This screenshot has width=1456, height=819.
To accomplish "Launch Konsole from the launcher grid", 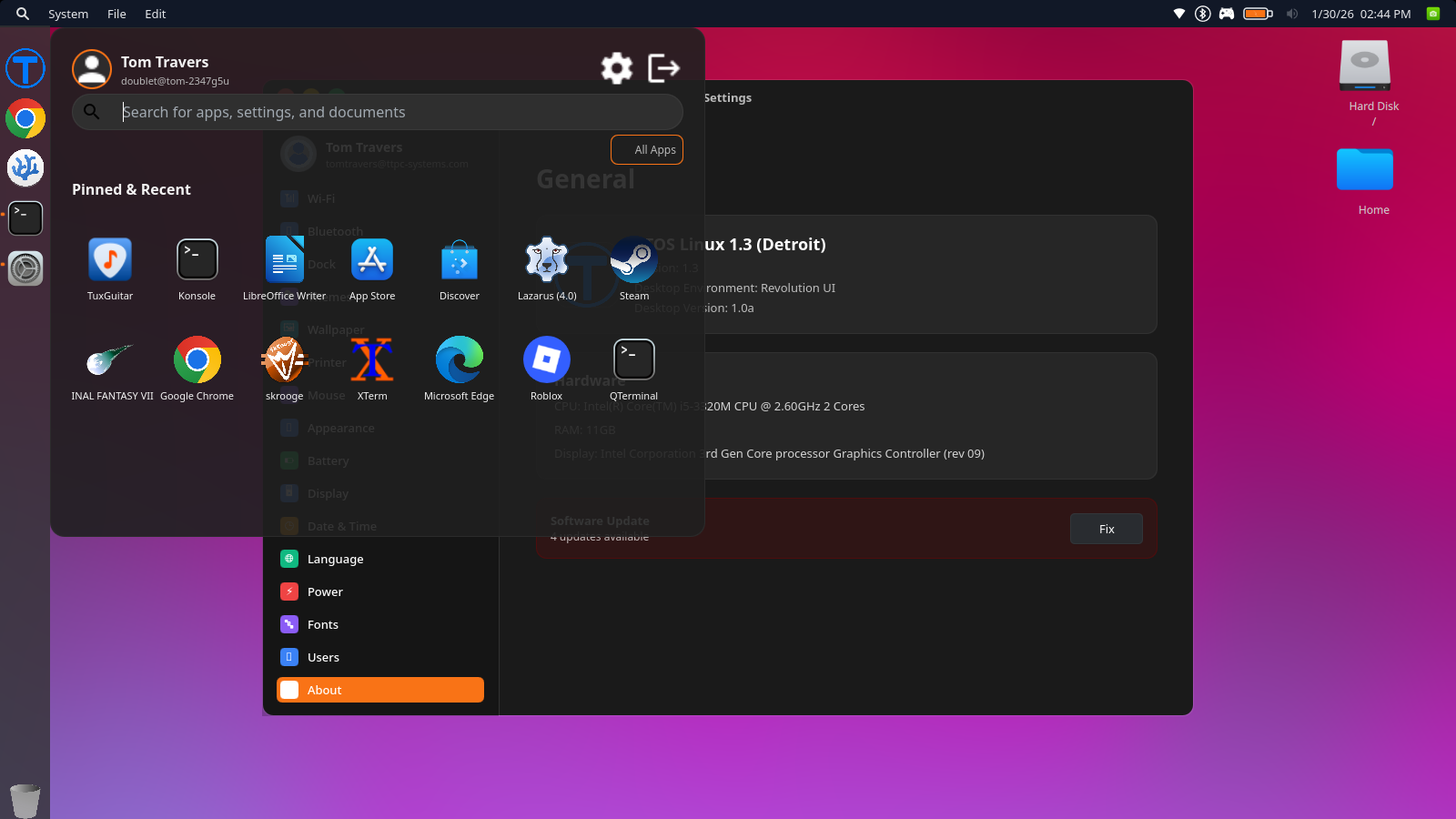I will [197, 260].
